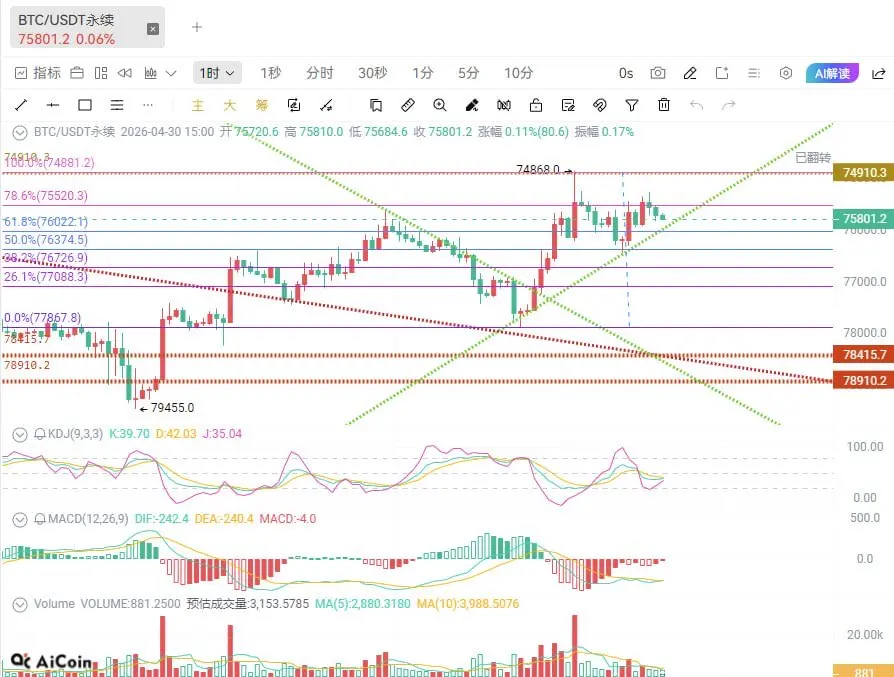This screenshot has height=677, width=894.
Task: Switch to the 1分 timeframe
Action: point(423,73)
